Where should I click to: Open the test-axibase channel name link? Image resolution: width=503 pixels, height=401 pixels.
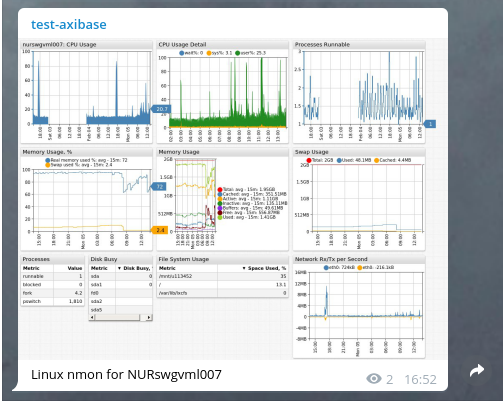pyautogui.click(x=69, y=24)
